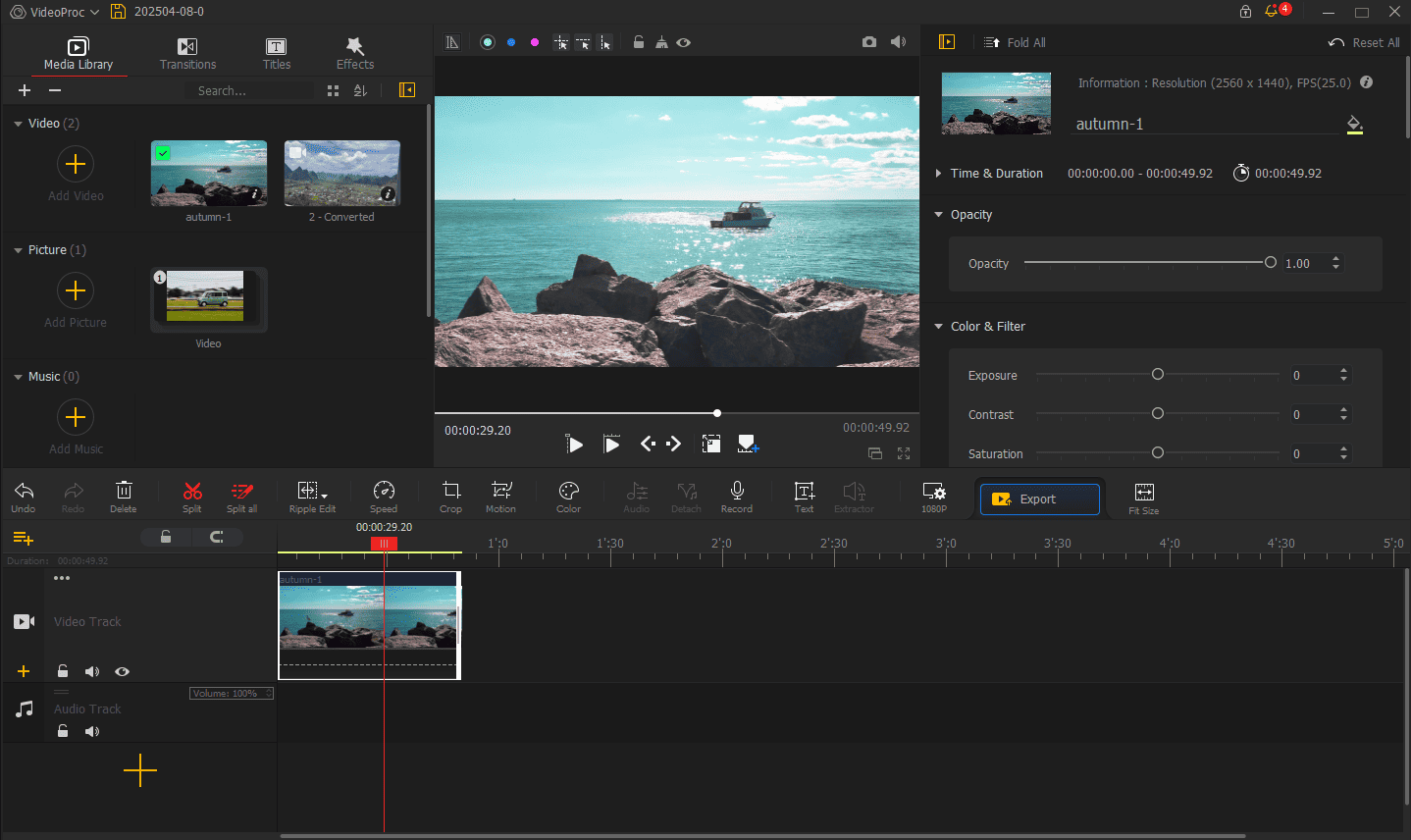Toggle the Video Track lock

(x=63, y=672)
